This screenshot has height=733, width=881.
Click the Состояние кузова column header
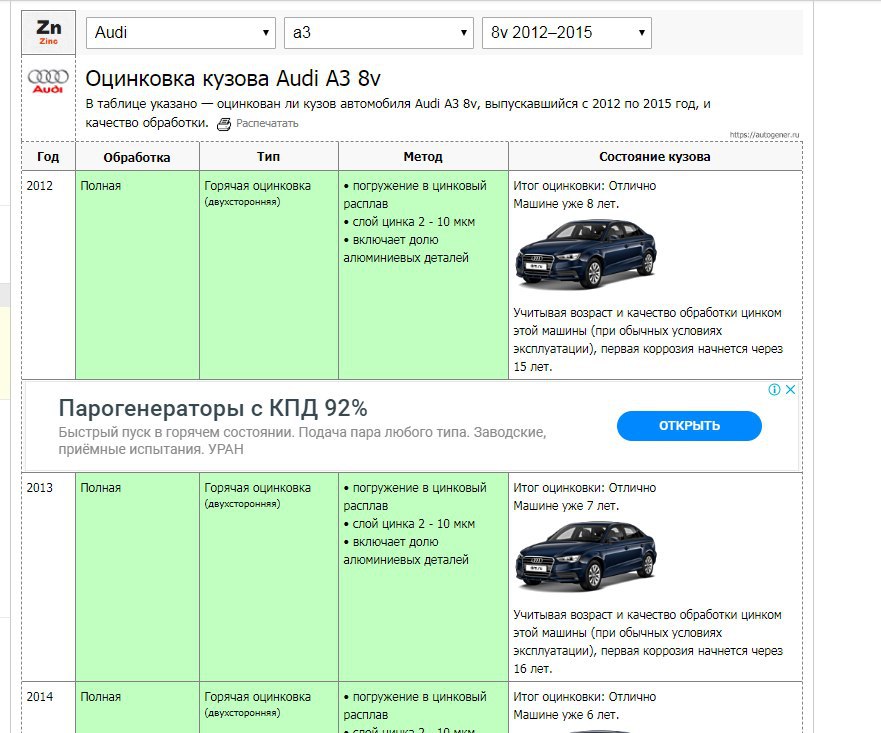[655, 157]
